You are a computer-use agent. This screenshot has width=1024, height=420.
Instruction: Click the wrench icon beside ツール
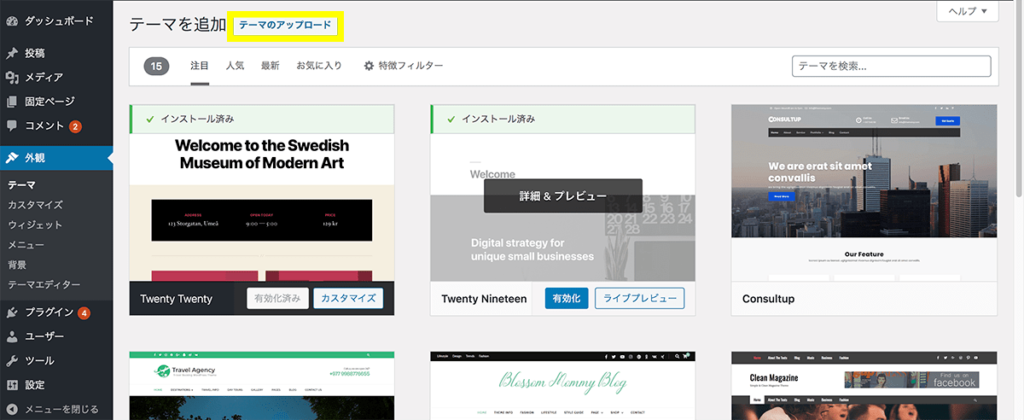pos(11,361)
